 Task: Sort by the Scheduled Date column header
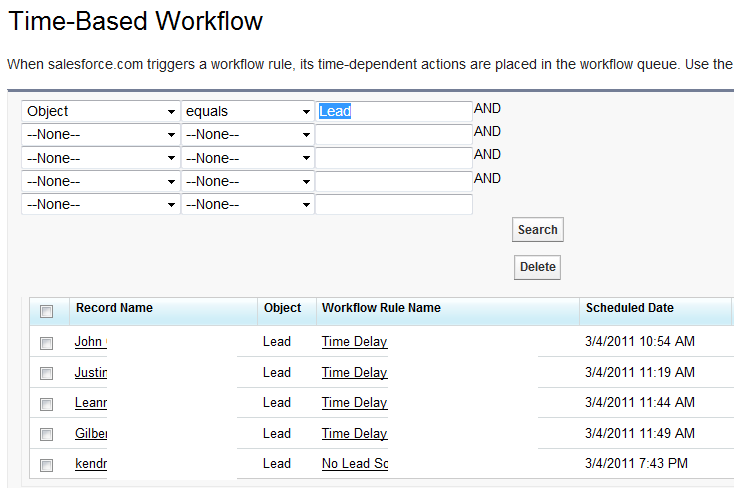[630, 308]
